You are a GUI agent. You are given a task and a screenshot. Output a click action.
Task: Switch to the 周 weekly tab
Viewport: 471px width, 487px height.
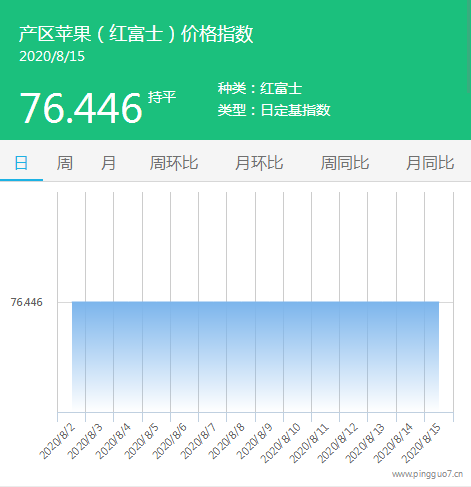click(x=65, y=163)
